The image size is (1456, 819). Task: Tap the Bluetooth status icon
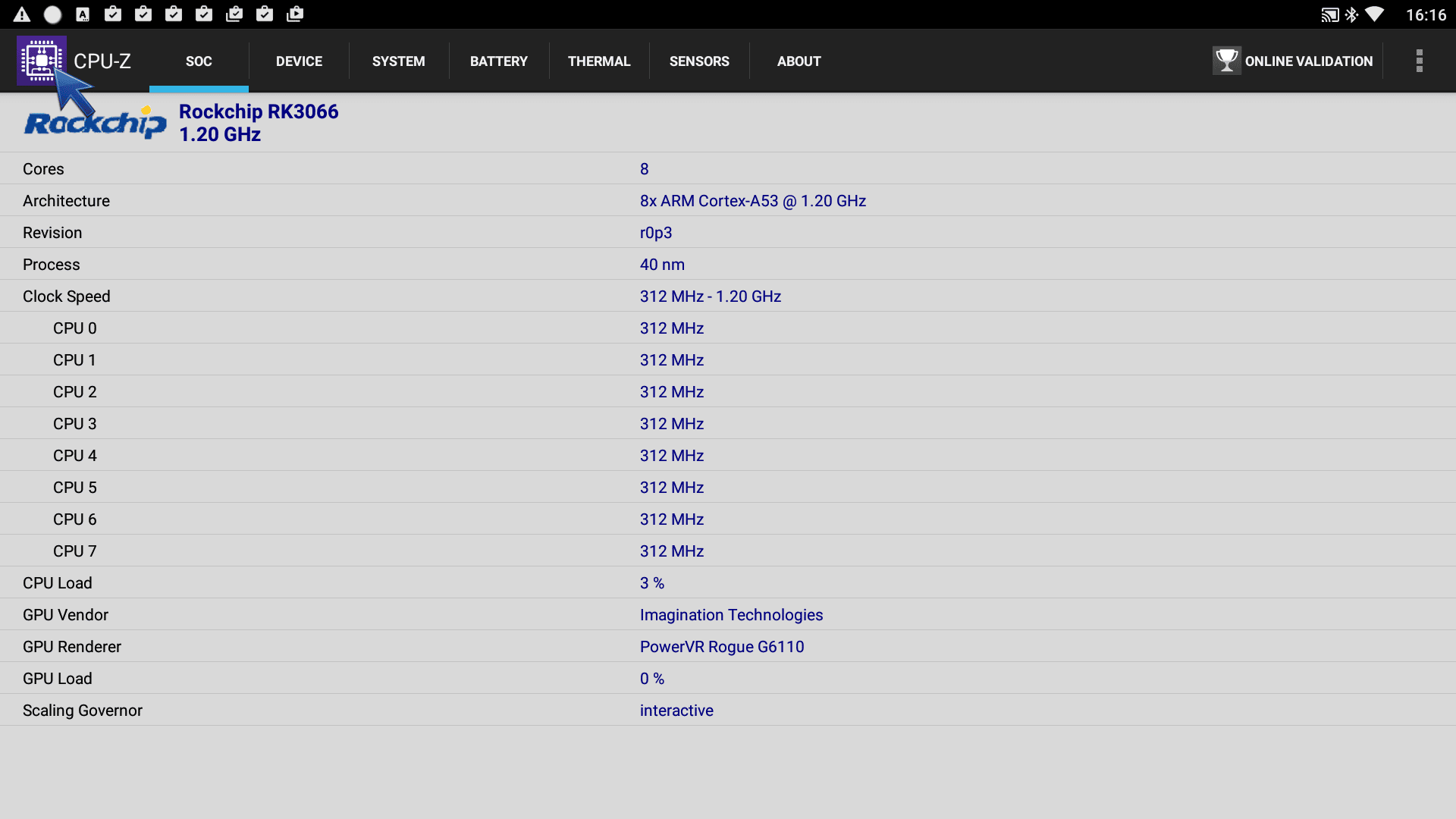[1351, 15]
